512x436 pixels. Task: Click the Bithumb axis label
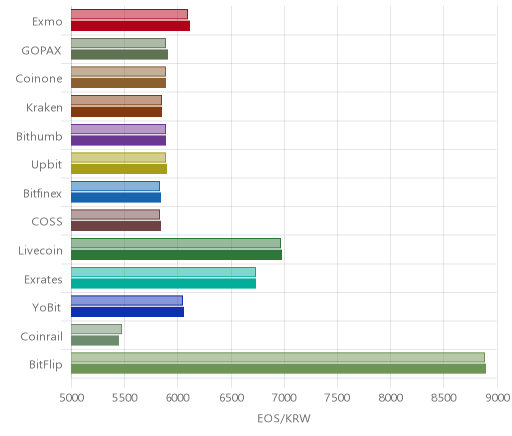39,136
